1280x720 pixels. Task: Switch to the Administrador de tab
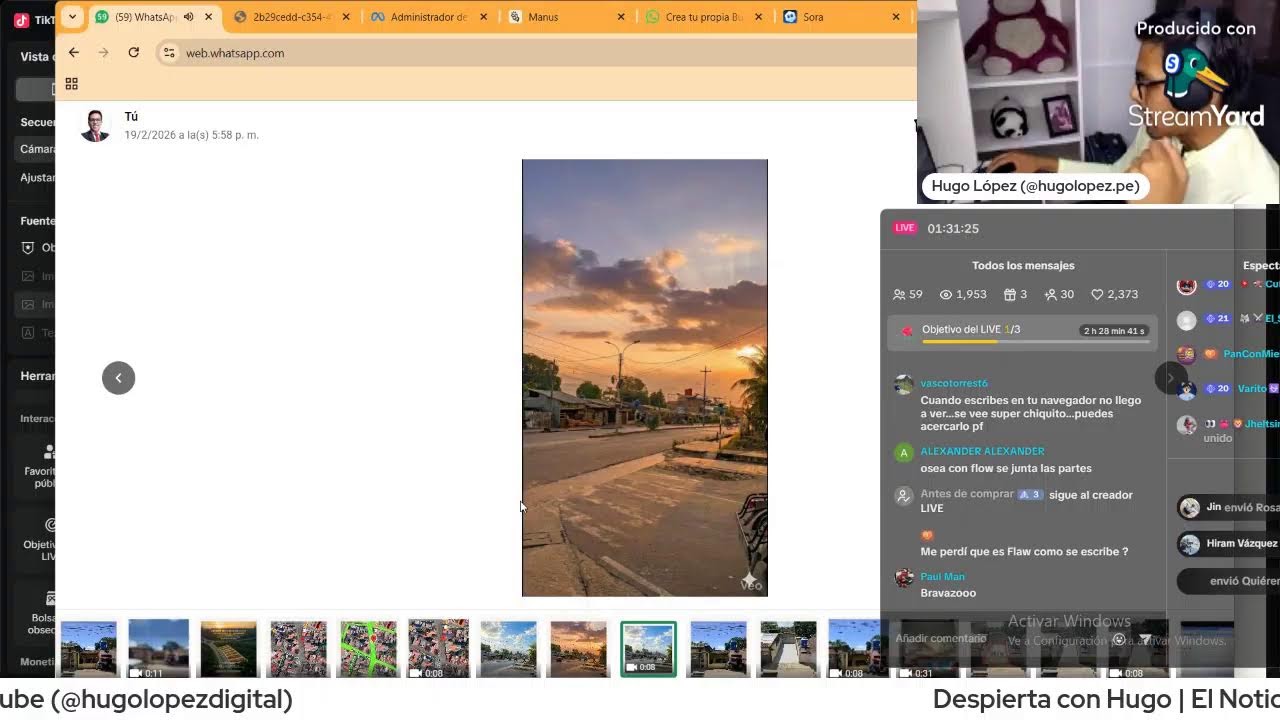[429, 17]
